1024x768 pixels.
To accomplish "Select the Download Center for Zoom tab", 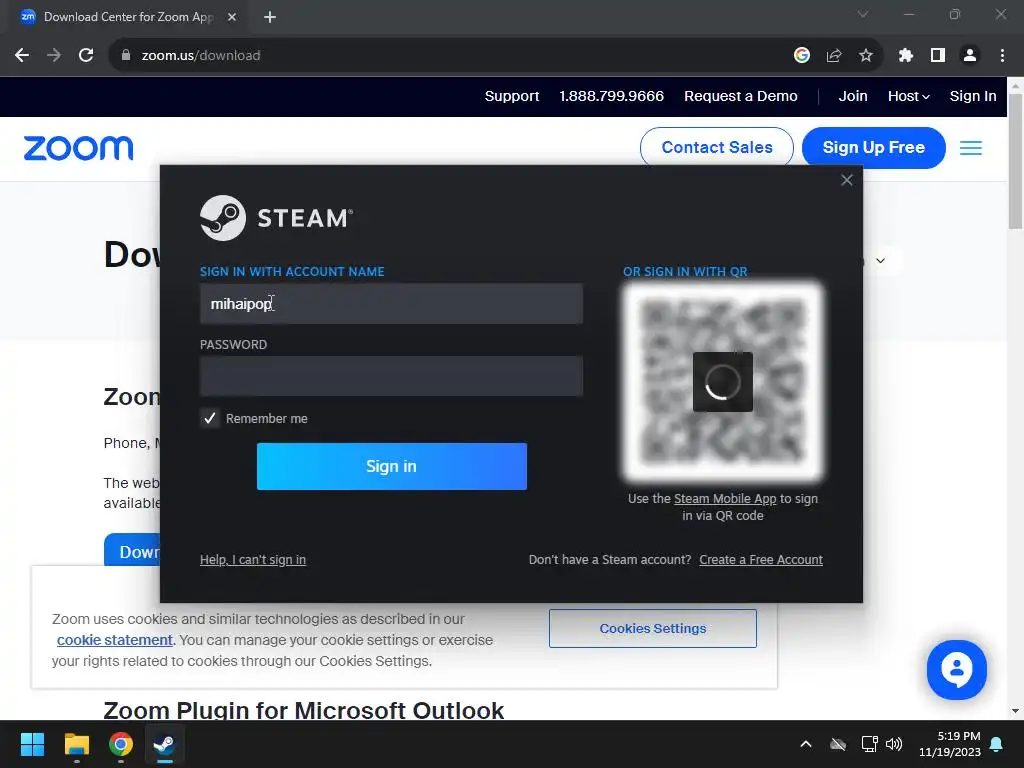I will (127, 17).
